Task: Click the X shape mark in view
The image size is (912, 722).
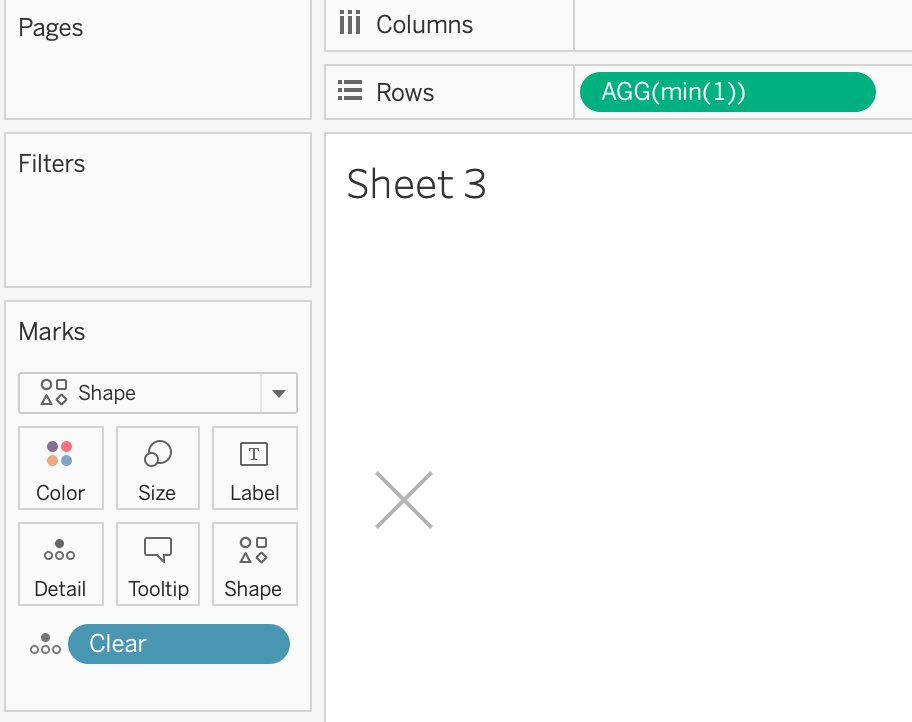Action: 404,500
